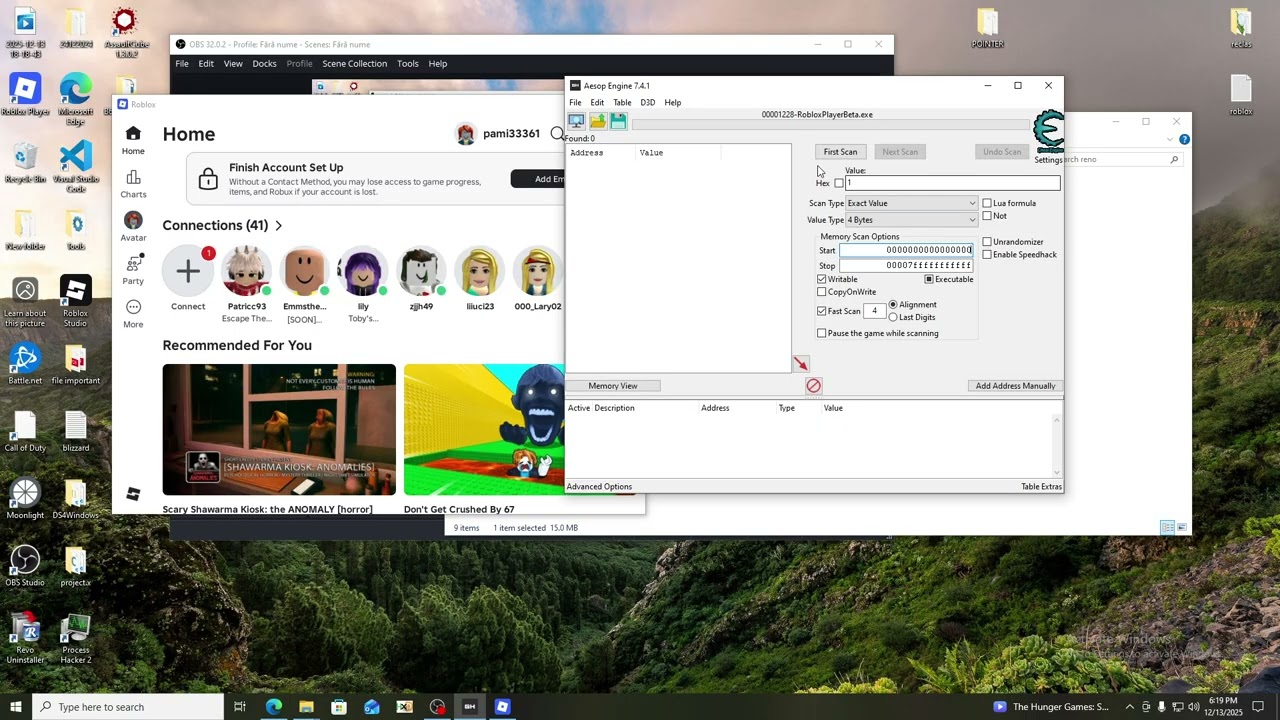Show hidden system tray icons
The height and width of the screenshot is (720, 1280).
[x=1130, y=707]
